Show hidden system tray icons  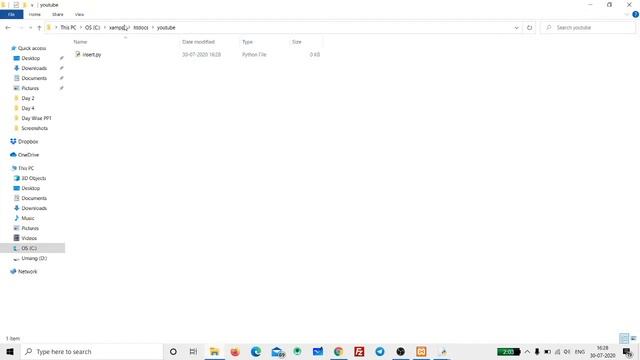coord(527,351)
